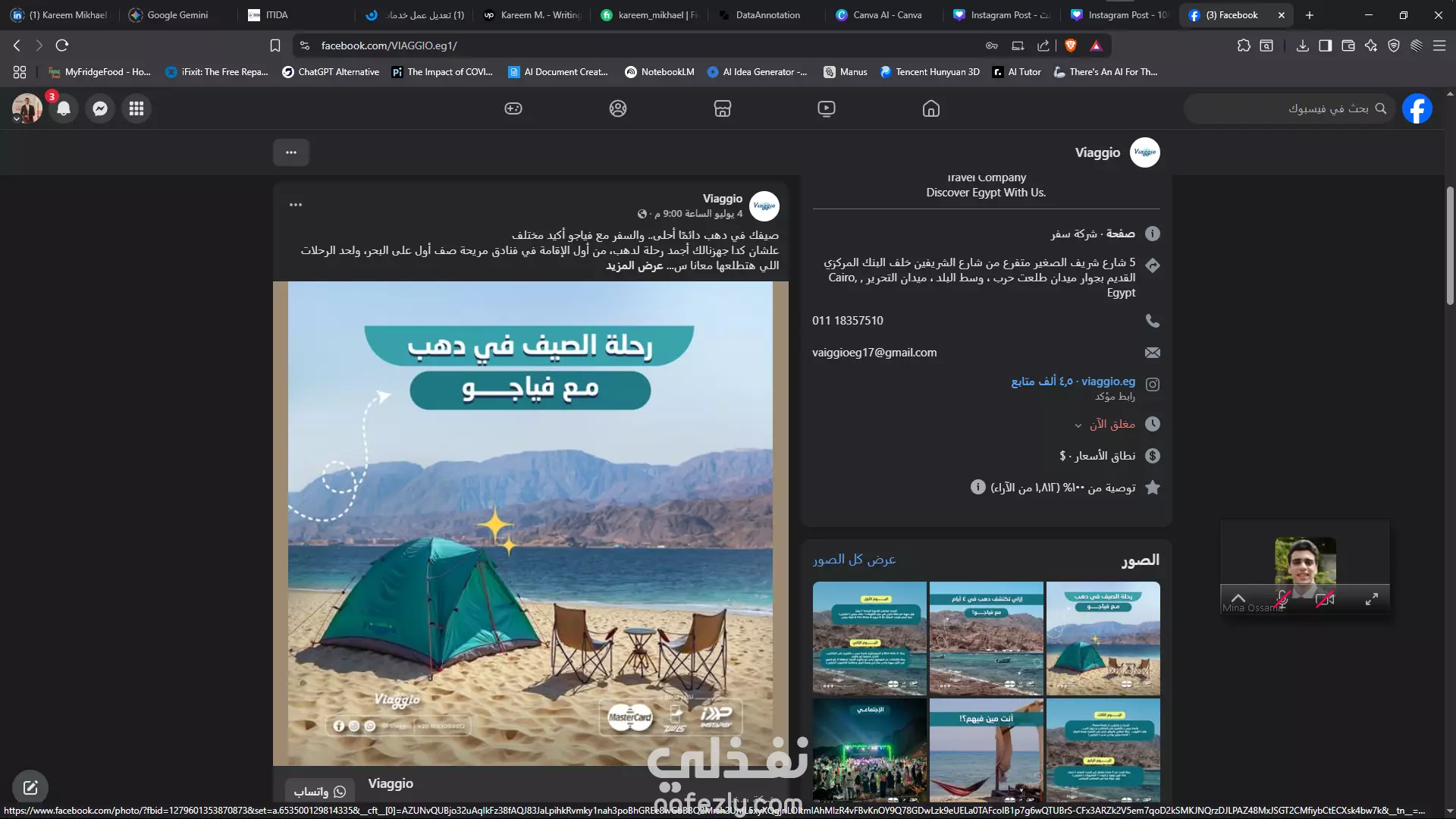Screen dimensions: 1456x819
Task: Click the new message compose icon
Action: point(30,788)
